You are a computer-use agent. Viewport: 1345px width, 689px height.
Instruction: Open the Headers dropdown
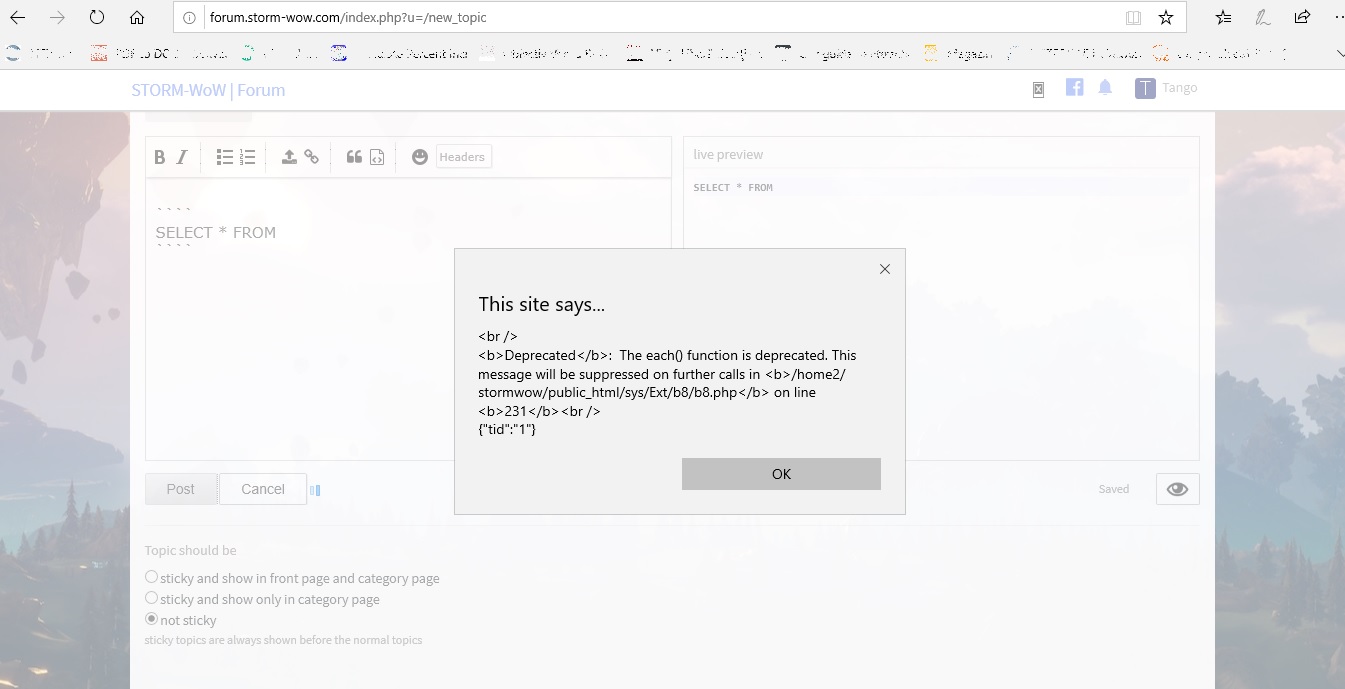click(463, 157)
